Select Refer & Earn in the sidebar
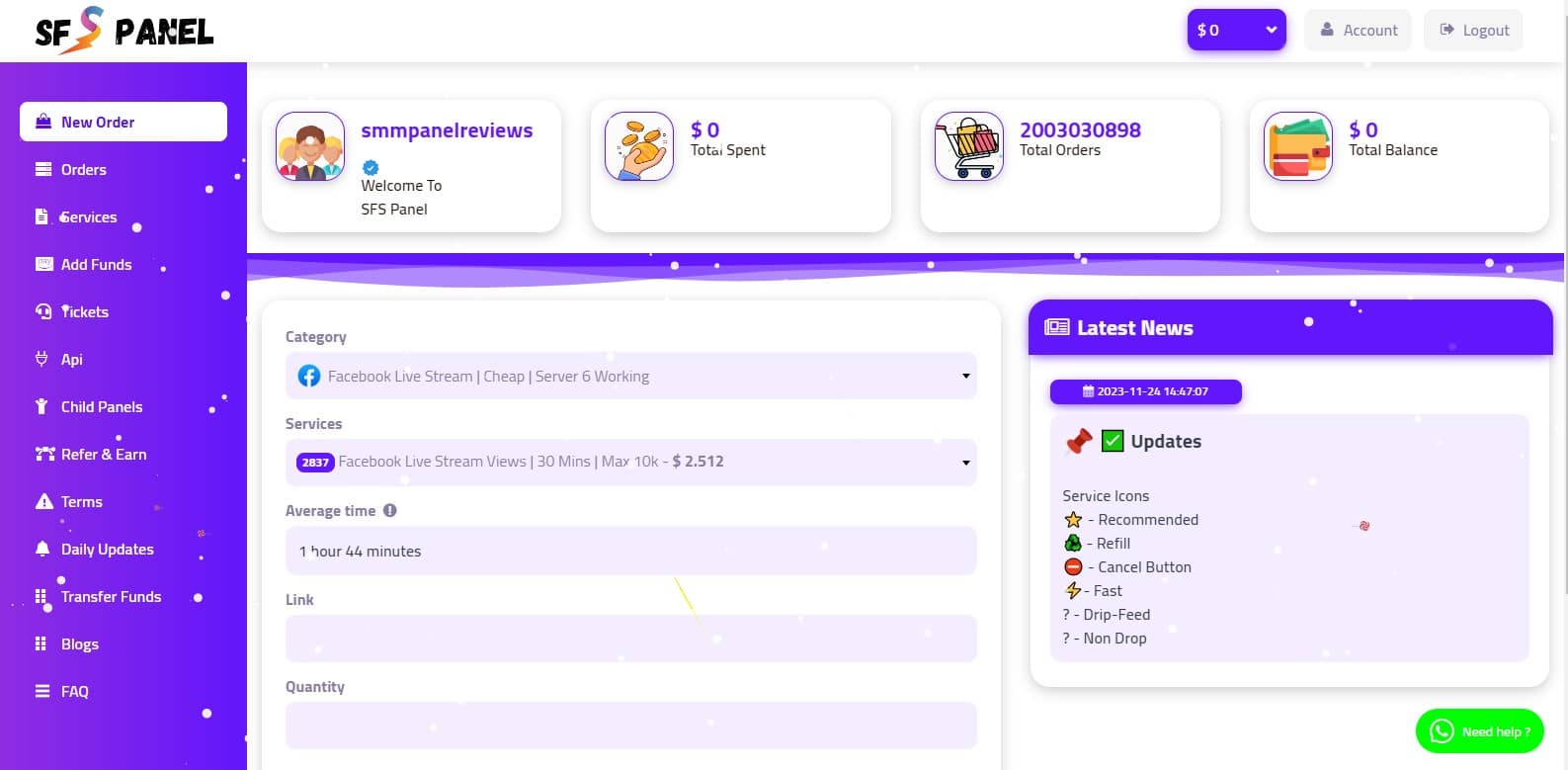This screenshot has height=770, width=1568. [103, 455]
